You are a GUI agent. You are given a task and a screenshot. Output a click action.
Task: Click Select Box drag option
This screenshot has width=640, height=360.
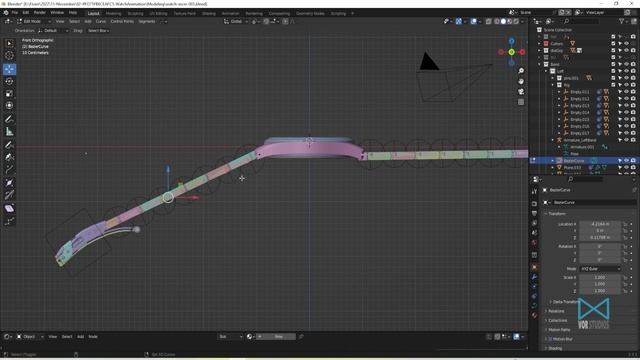(x=98, y=31)
